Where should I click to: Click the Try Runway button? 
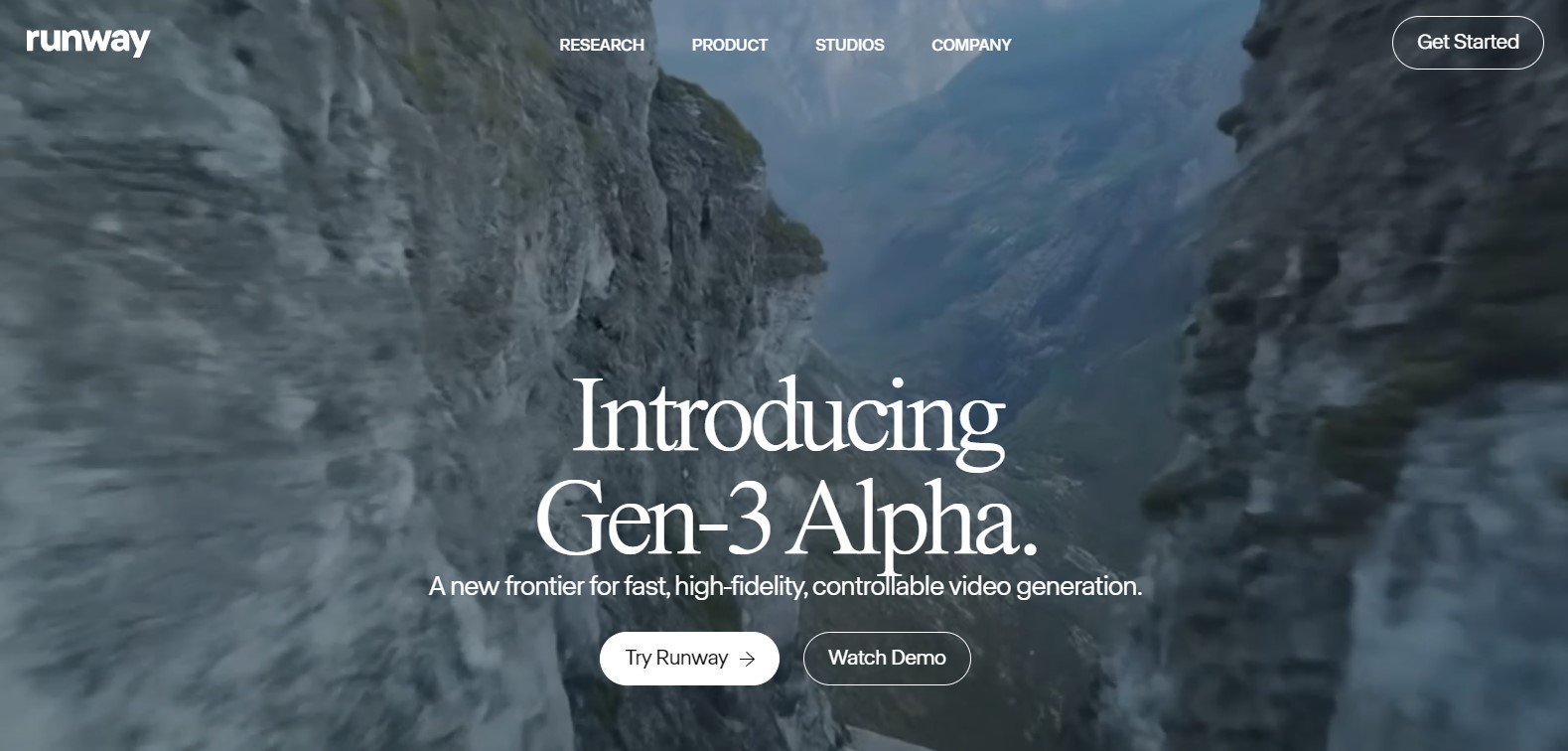(x=689, y=659)
